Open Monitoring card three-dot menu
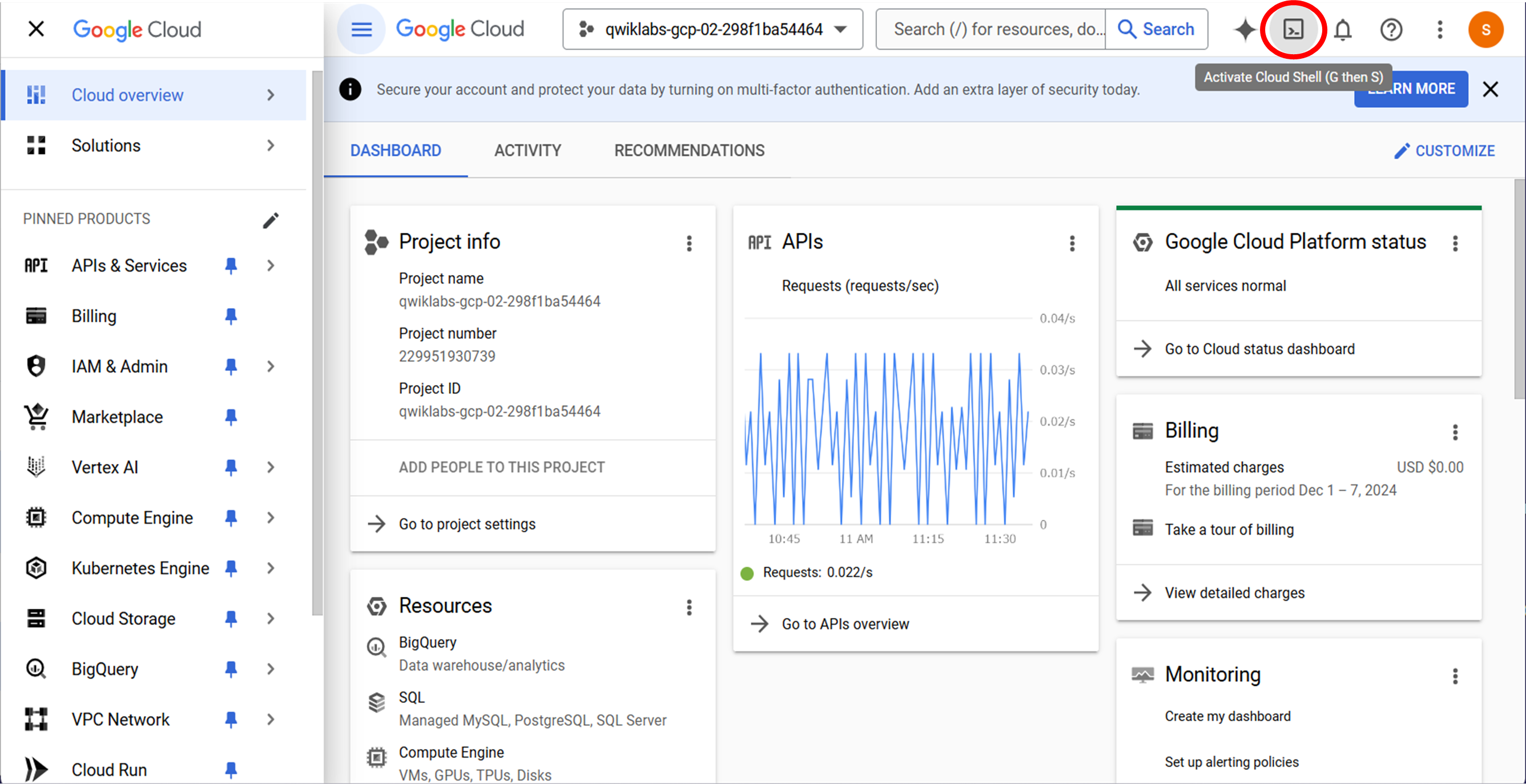Screen dimensions: 1526x784 (1455, 676)
